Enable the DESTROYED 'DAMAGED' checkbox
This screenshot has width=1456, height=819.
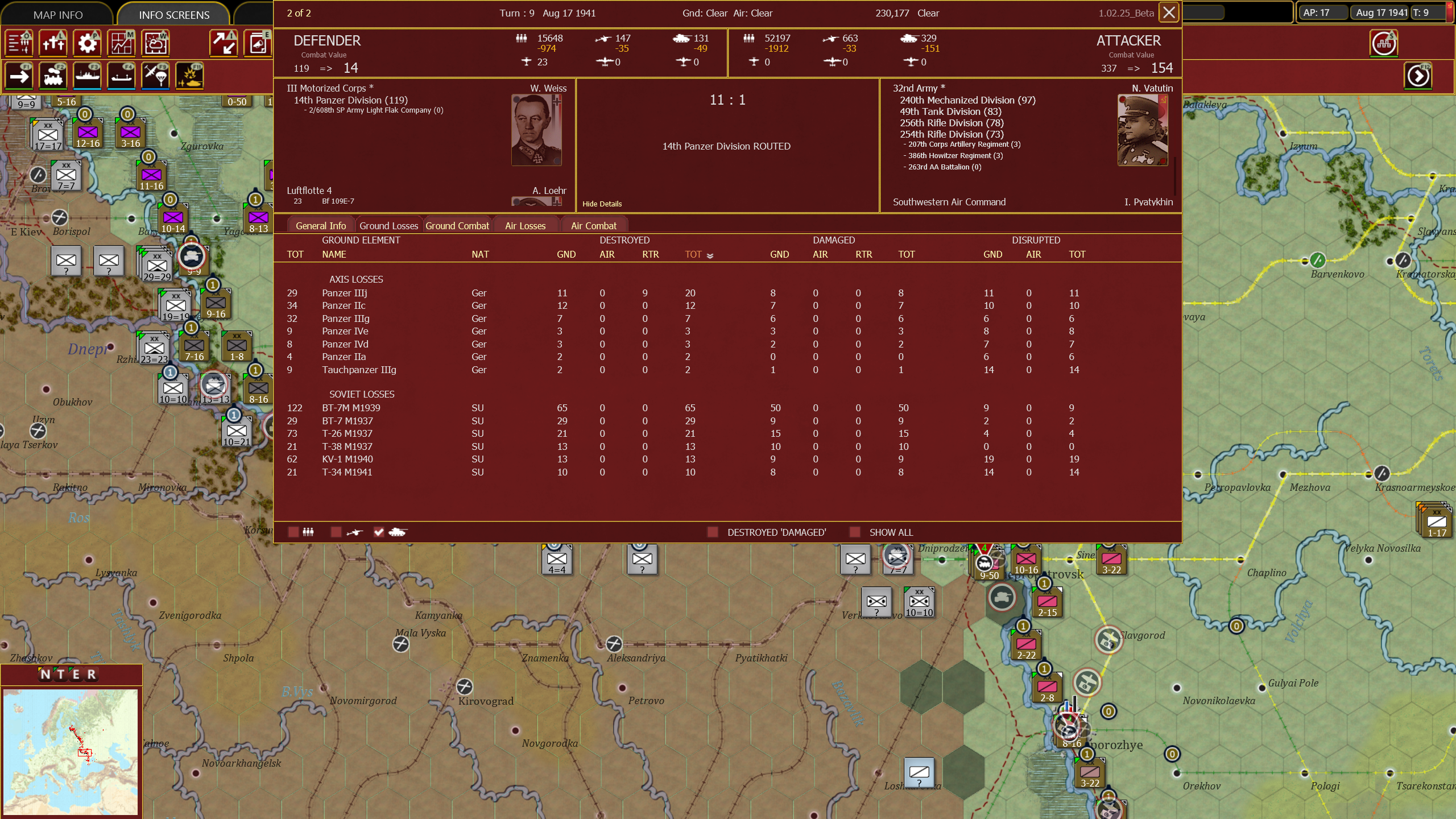click(x=712, y=532)
